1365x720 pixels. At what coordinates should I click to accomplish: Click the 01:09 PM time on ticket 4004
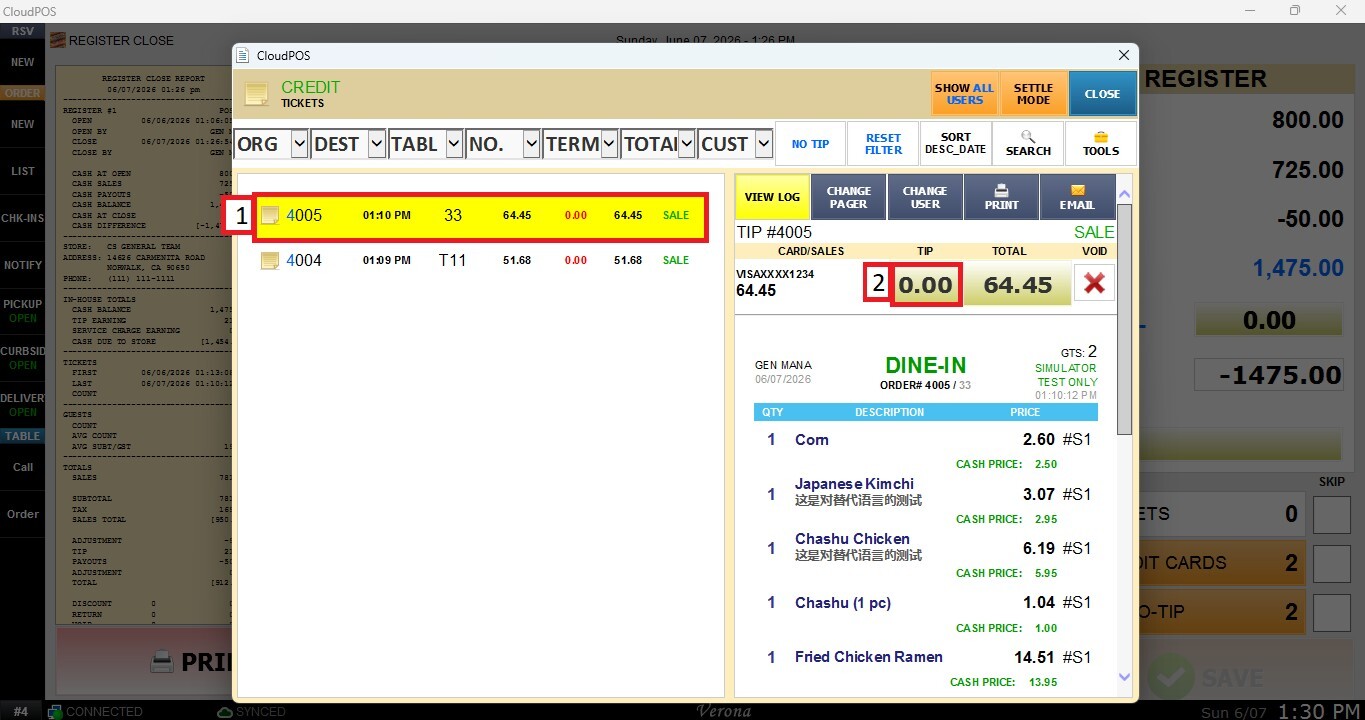[386, 260]
